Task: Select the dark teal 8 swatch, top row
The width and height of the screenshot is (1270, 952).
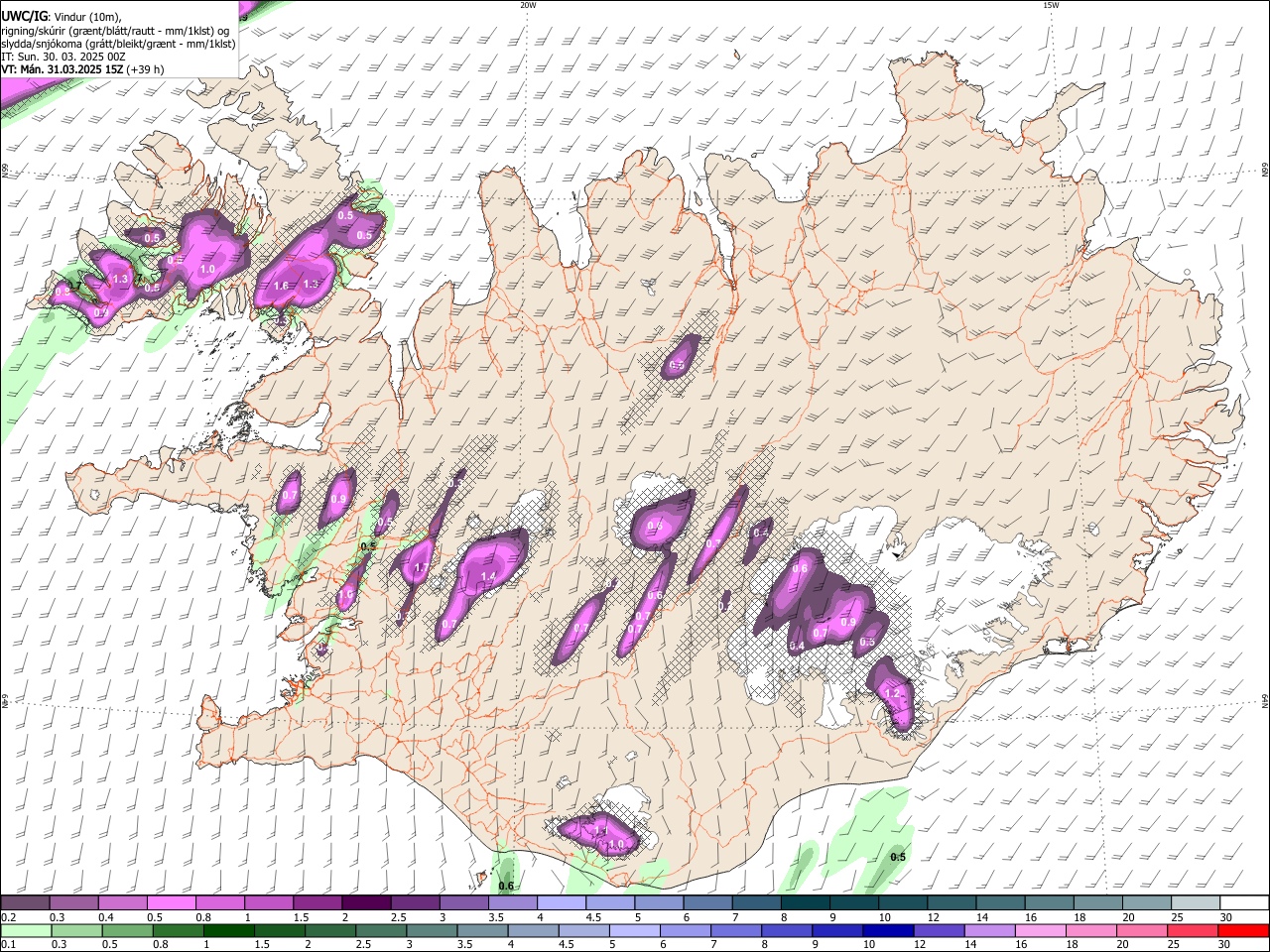Action: (805, 903)
